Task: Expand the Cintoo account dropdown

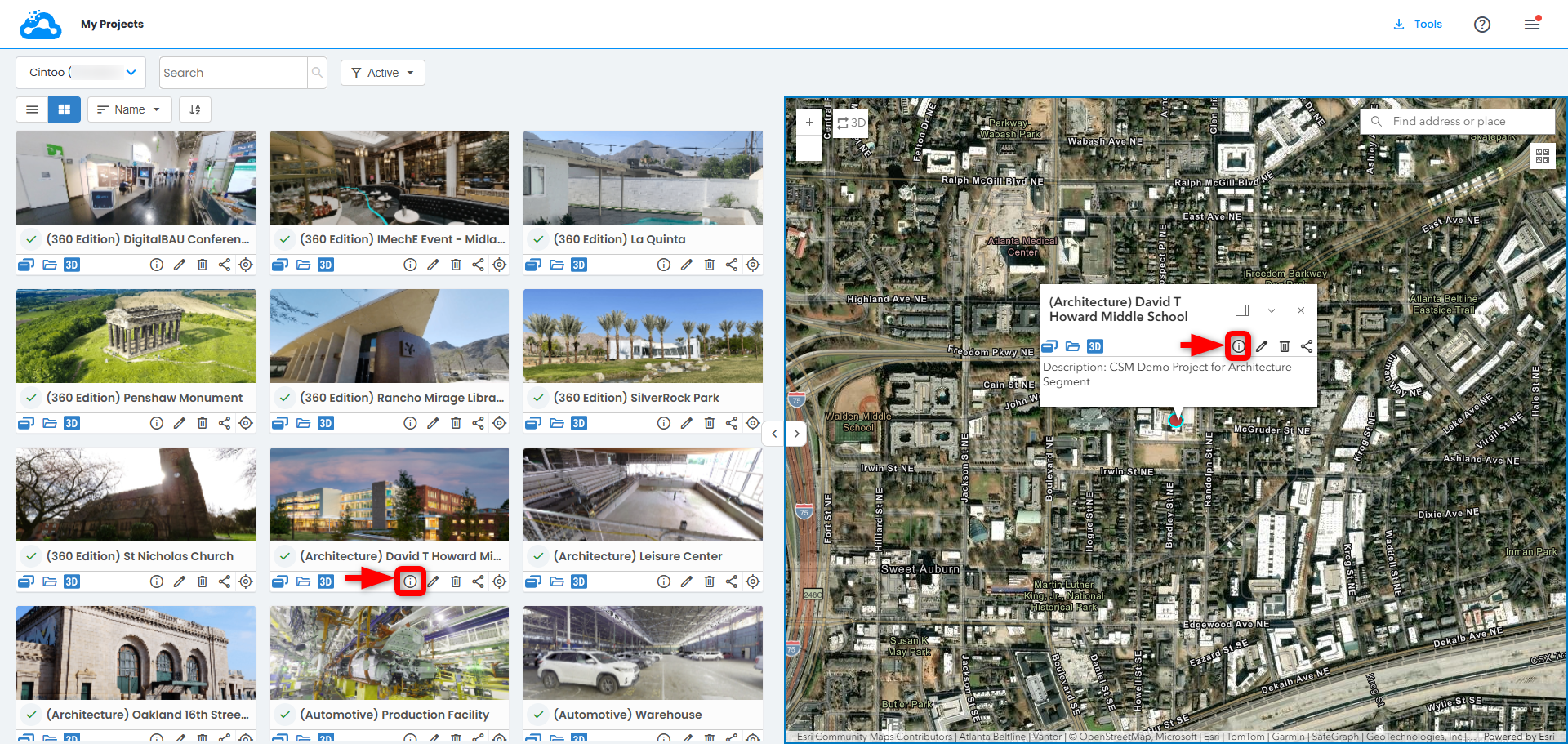Action: (81, 73)
